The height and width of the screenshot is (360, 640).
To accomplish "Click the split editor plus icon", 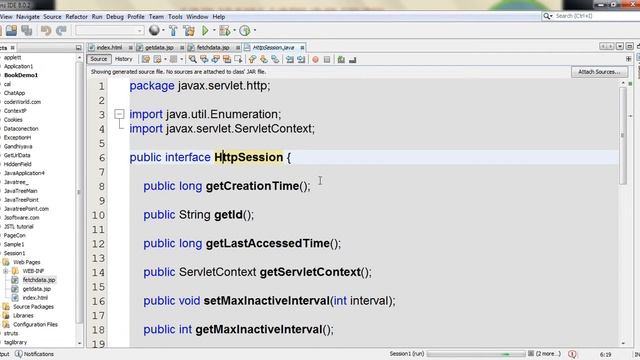I will coord(629,59).
